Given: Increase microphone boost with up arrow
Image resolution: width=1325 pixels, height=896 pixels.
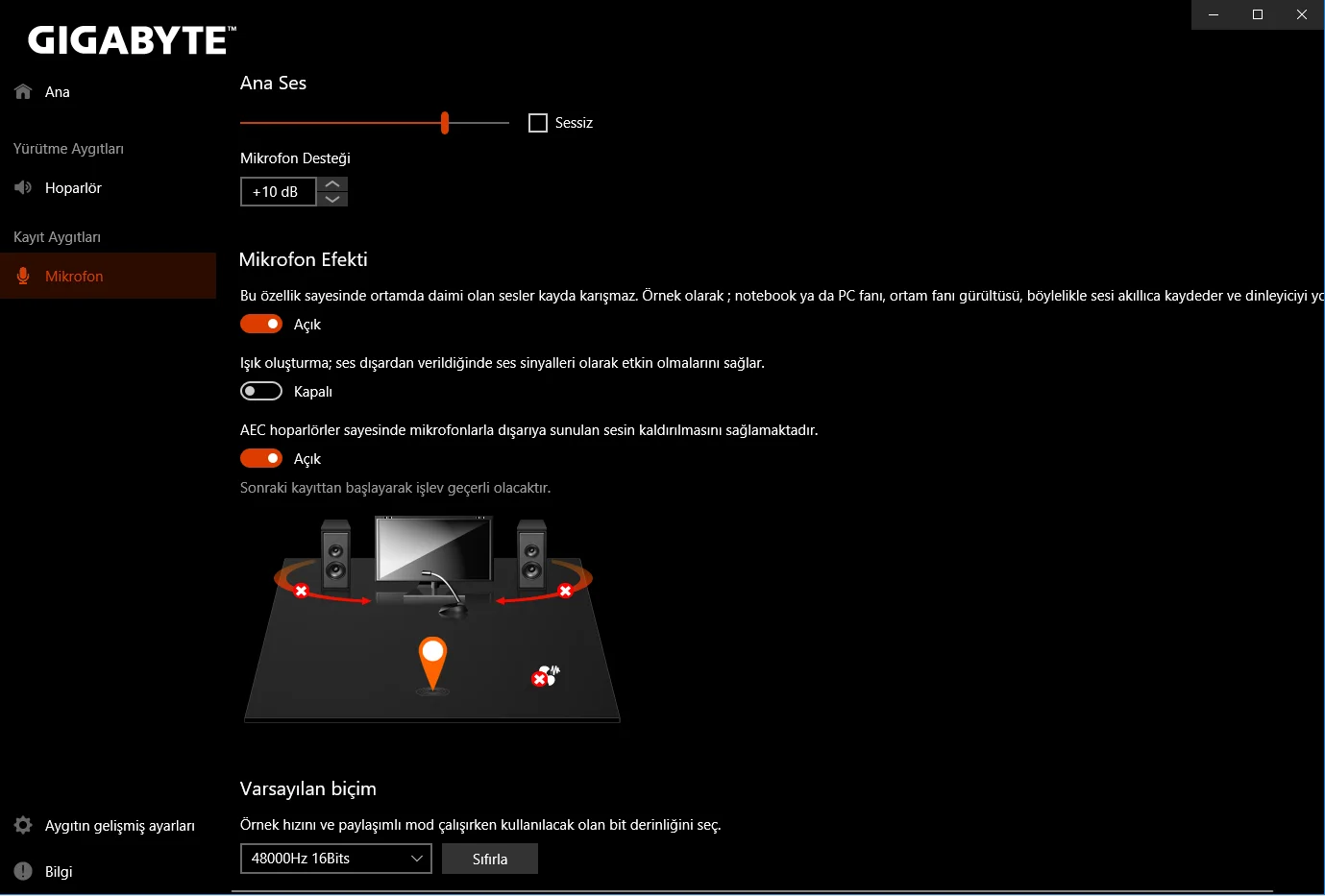Looking at the screenshot, I should point(332,184).
